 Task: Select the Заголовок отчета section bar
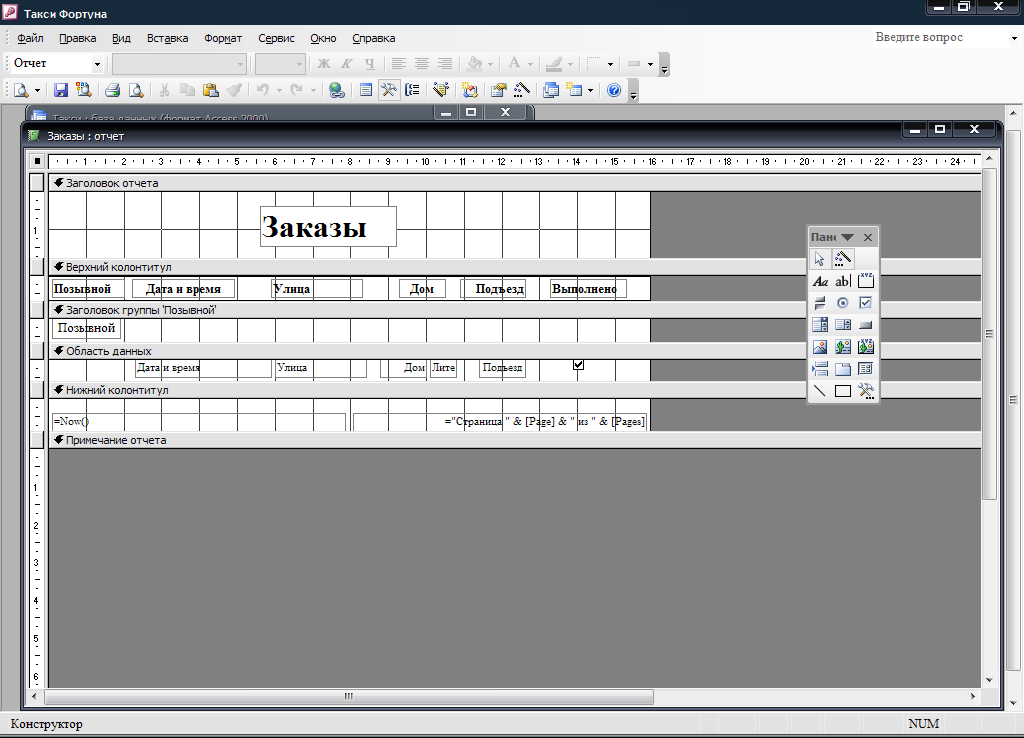point(516,183)
